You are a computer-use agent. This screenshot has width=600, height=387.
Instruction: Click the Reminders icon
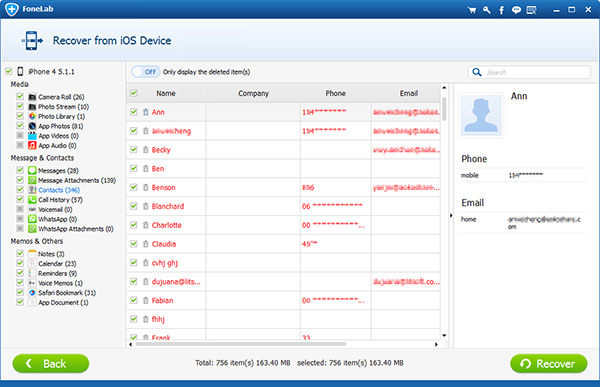[32, 273]
